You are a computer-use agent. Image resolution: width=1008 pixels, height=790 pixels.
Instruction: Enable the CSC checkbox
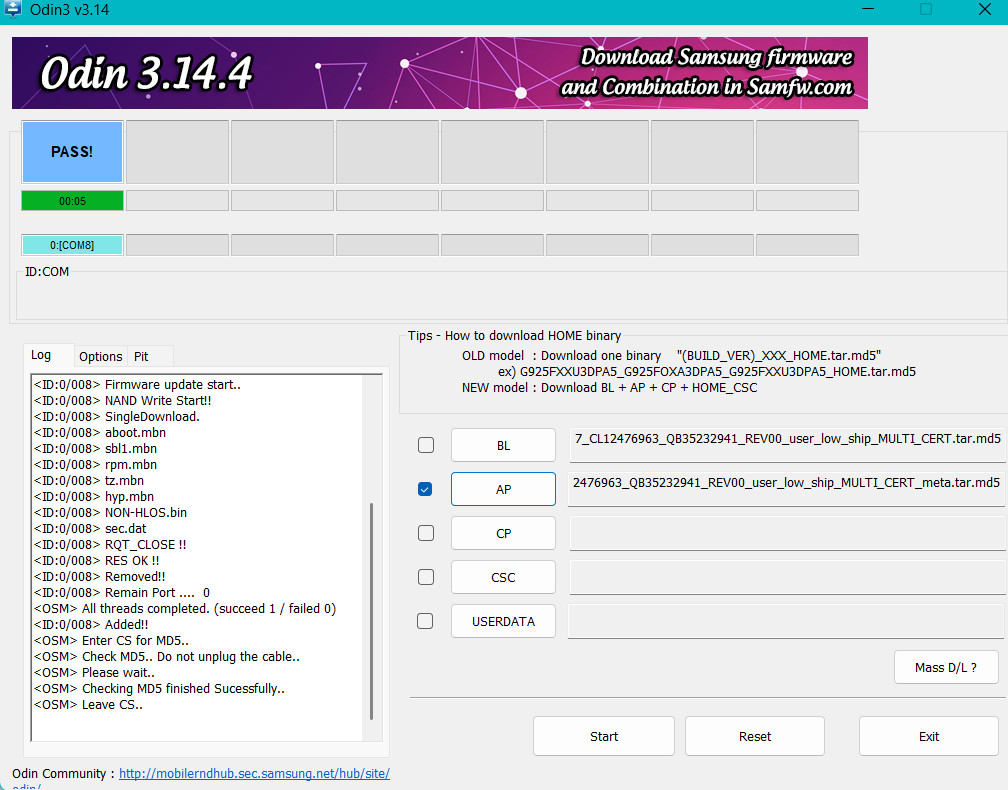[426, 577]
